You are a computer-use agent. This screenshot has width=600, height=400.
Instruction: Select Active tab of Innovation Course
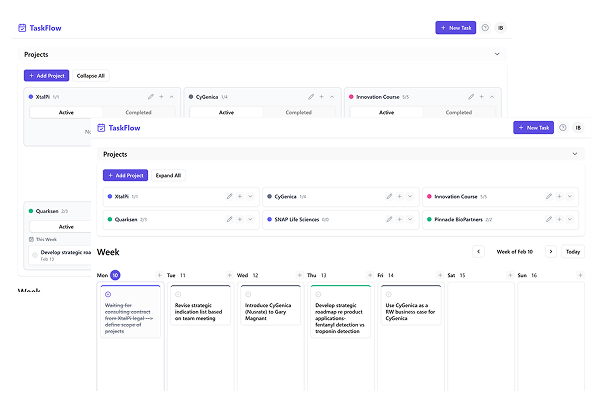coord(386,113)
